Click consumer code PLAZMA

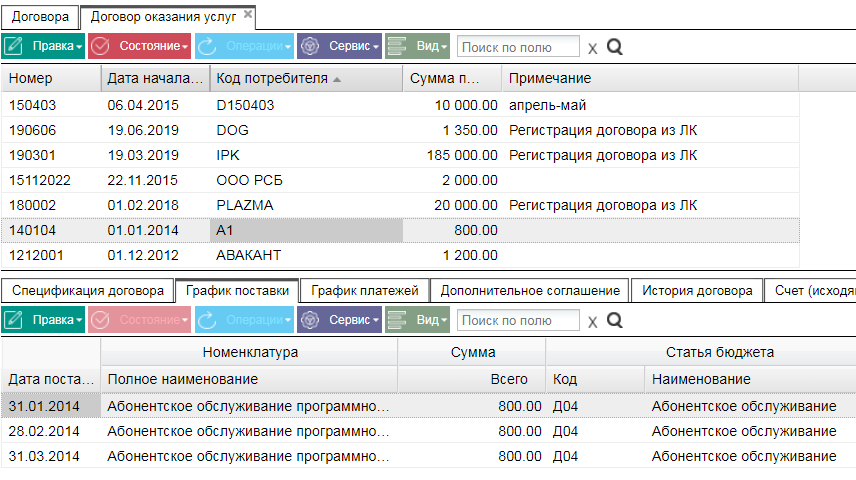[x=245, y=205]
